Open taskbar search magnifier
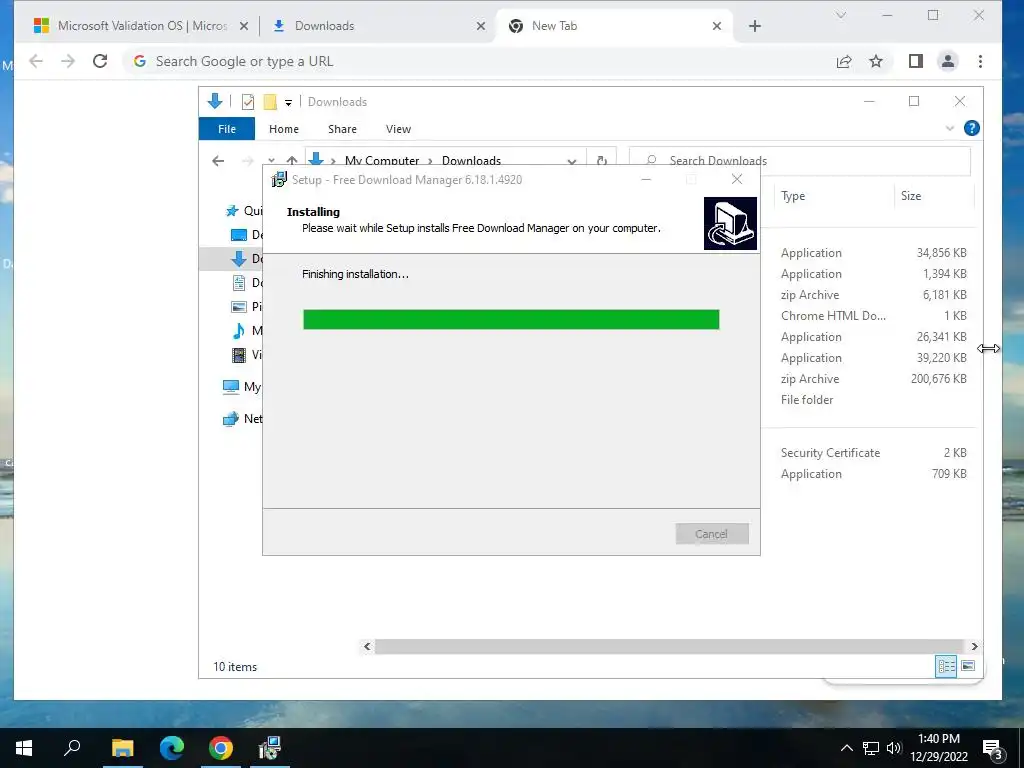The height and width of the screenshot is (768, 1024). coord(72,747)
